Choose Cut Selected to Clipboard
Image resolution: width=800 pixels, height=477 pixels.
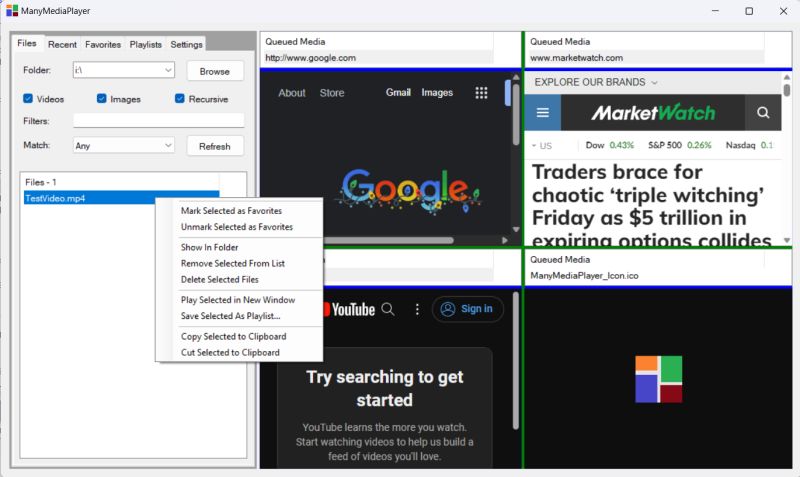tap(230, 353)
